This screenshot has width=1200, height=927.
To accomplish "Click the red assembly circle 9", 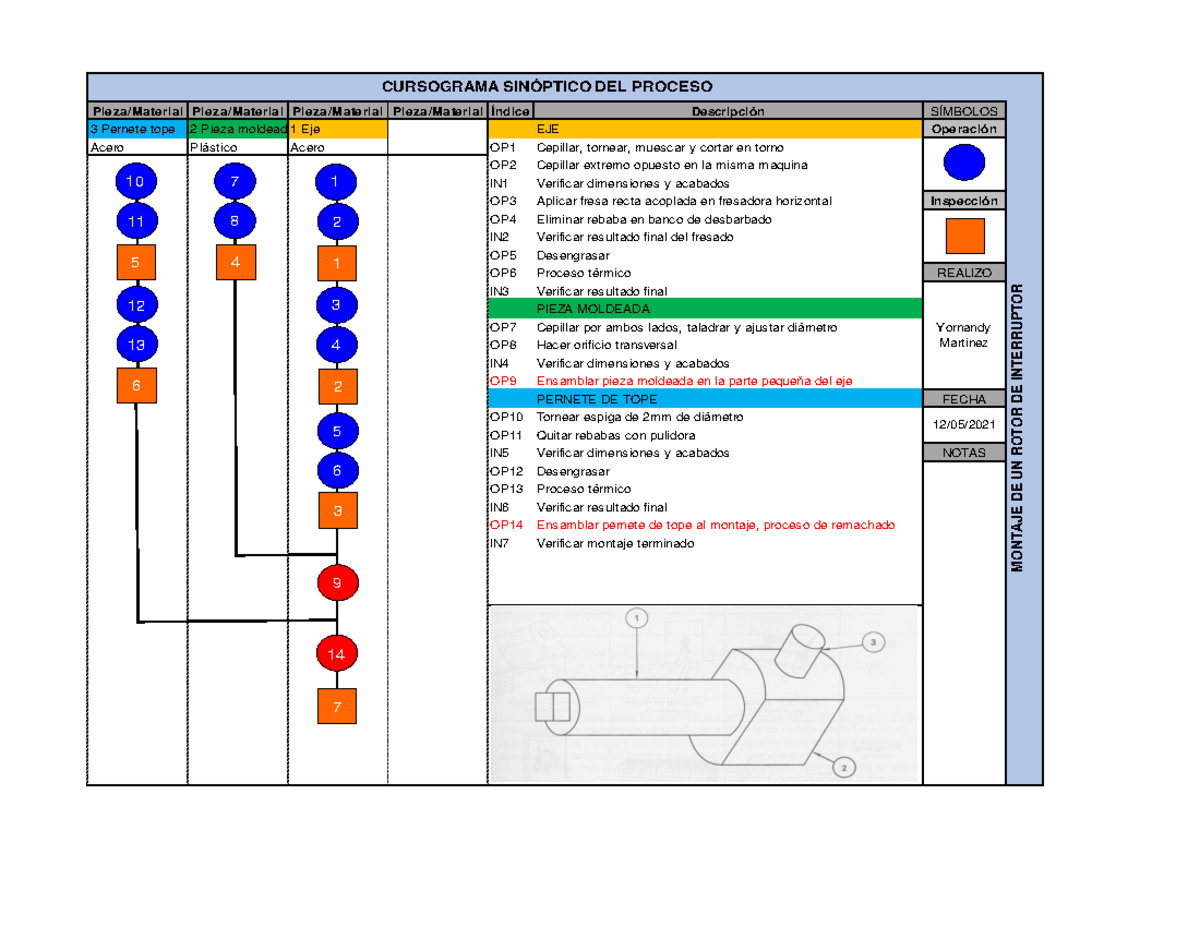I will click(x=337, y=582).
